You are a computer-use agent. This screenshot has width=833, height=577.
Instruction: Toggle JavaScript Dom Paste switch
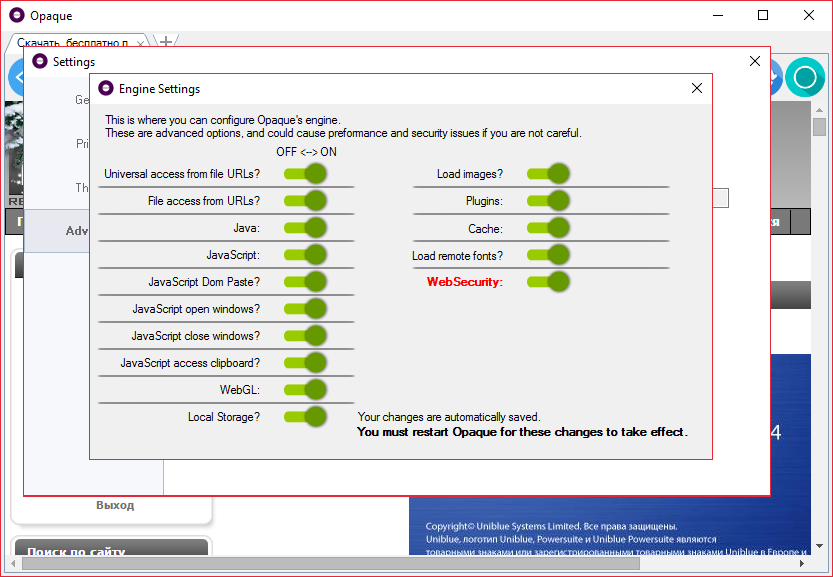point(305,282)
